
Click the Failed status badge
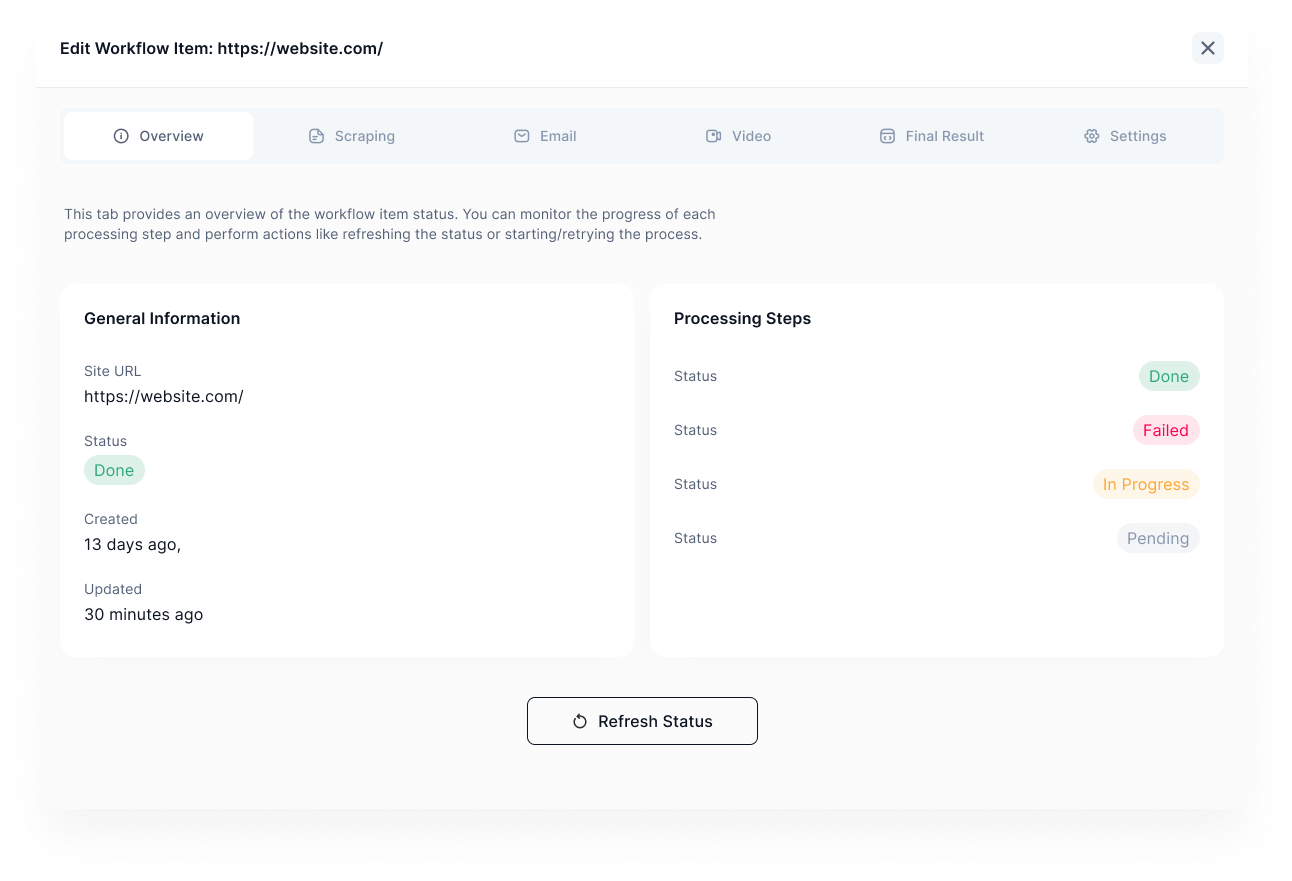click(x=1166, y=430)
